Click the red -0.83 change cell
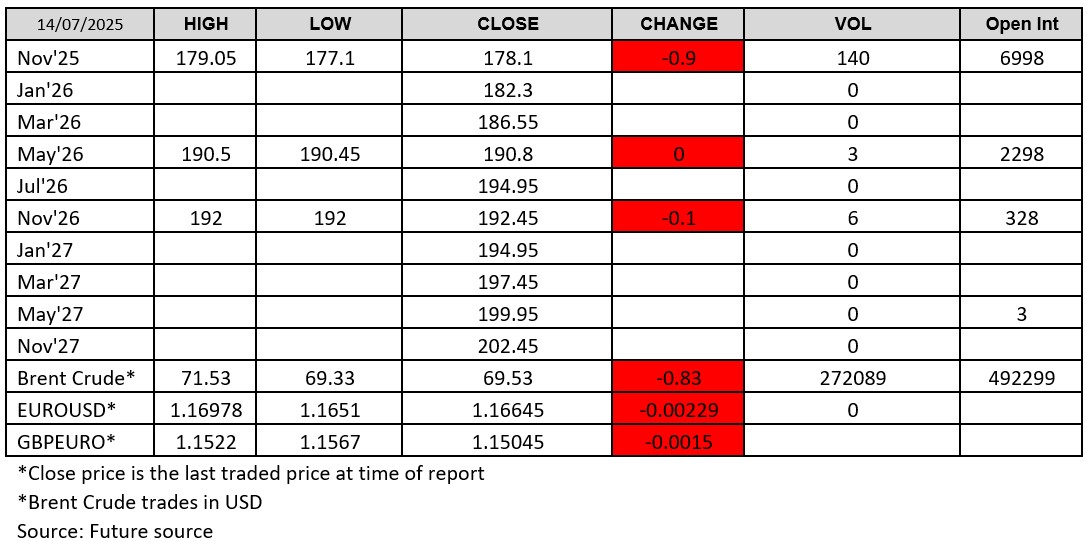The height and width of the screenshot is (541, 1086). (678, 378)
